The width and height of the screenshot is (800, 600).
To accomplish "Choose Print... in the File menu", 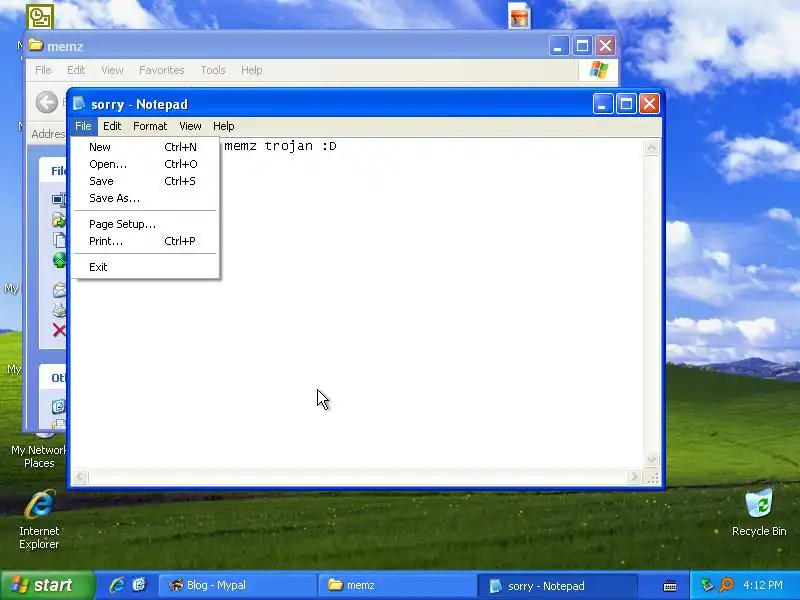I will (x=145, y=241).
